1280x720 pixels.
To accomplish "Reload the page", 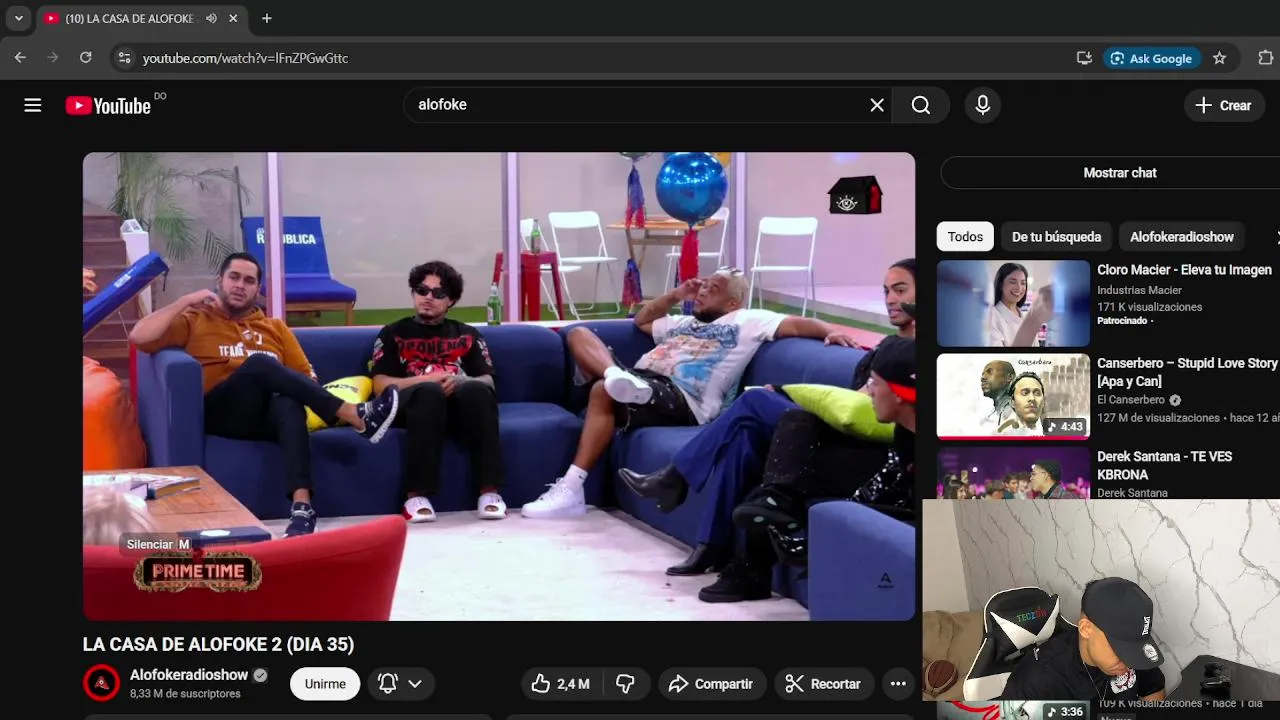I will point(86,58).
